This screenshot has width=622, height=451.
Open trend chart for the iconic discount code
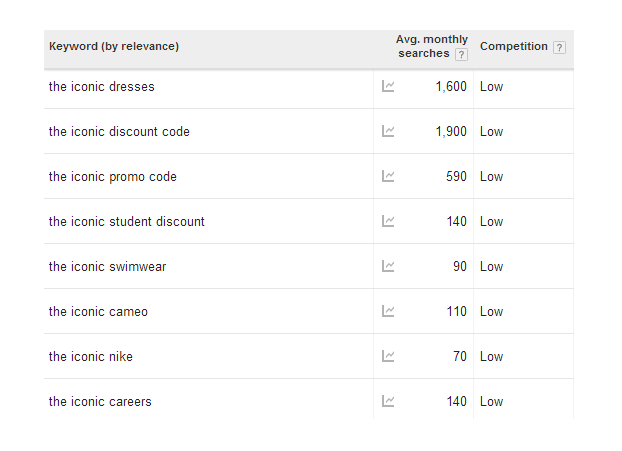[x=388, y=131]
